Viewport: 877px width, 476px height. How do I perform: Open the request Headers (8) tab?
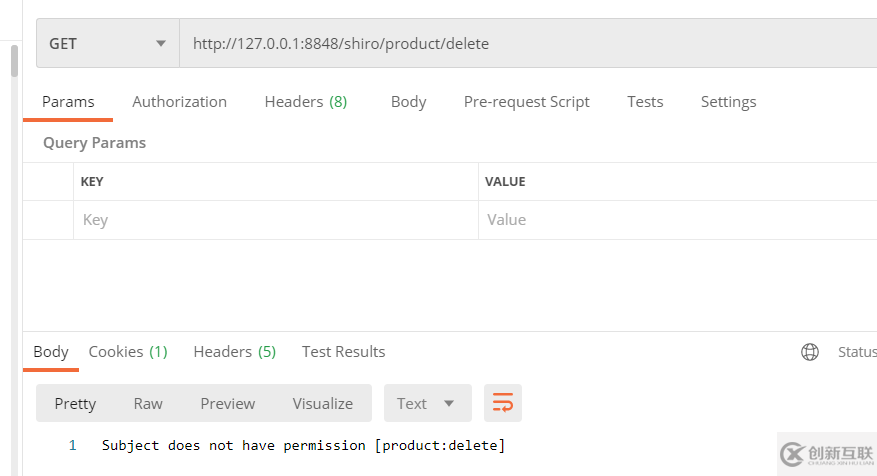pyautogui.click(x=305, y=101)
